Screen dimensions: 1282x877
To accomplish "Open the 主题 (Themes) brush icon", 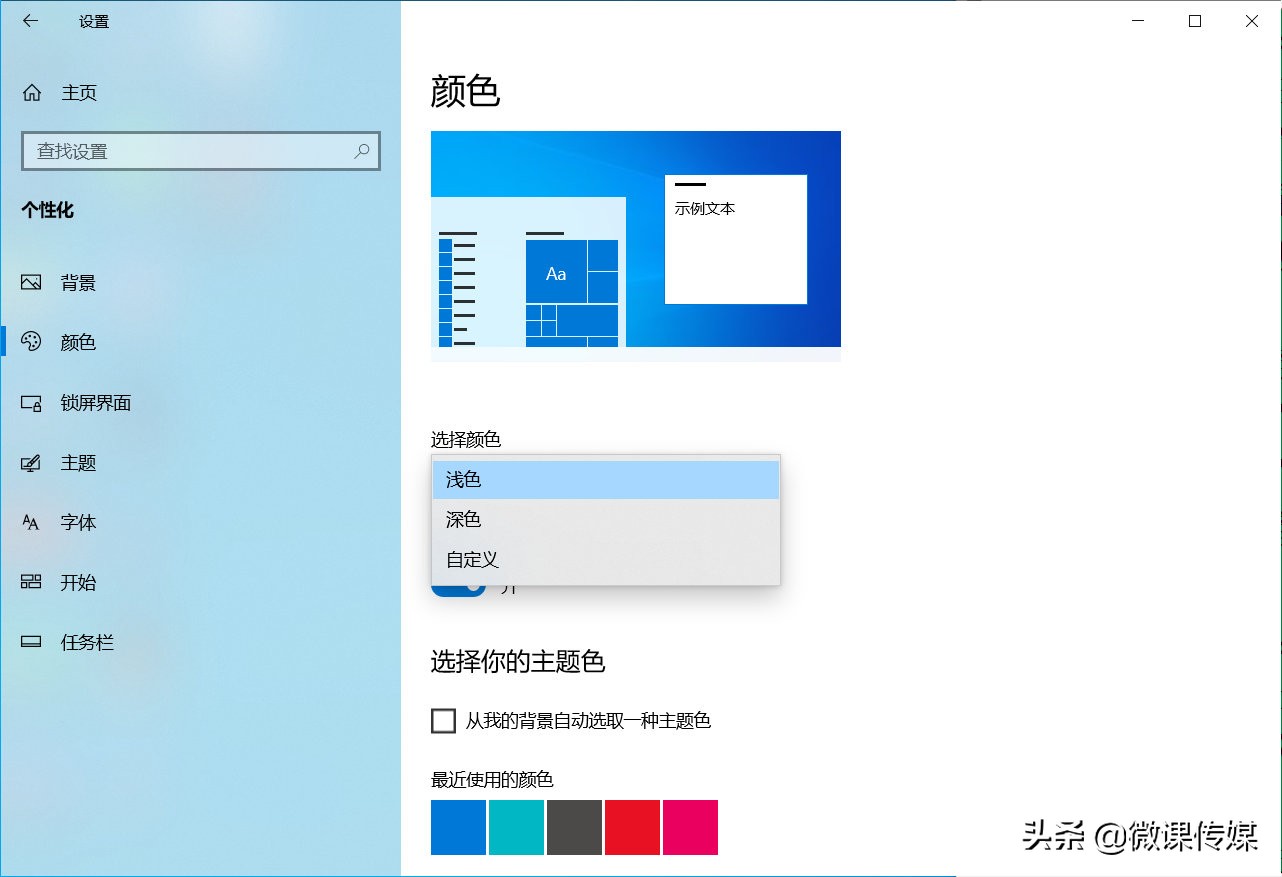I will pos(29,462).
